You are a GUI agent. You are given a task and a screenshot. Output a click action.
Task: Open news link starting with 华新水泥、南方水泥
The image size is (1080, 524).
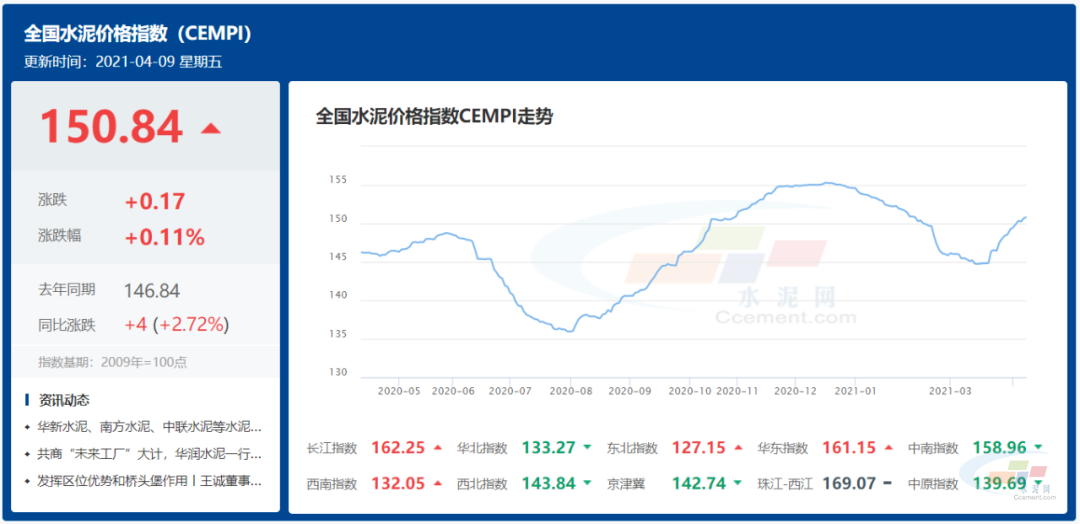click(x=149, y=427)
